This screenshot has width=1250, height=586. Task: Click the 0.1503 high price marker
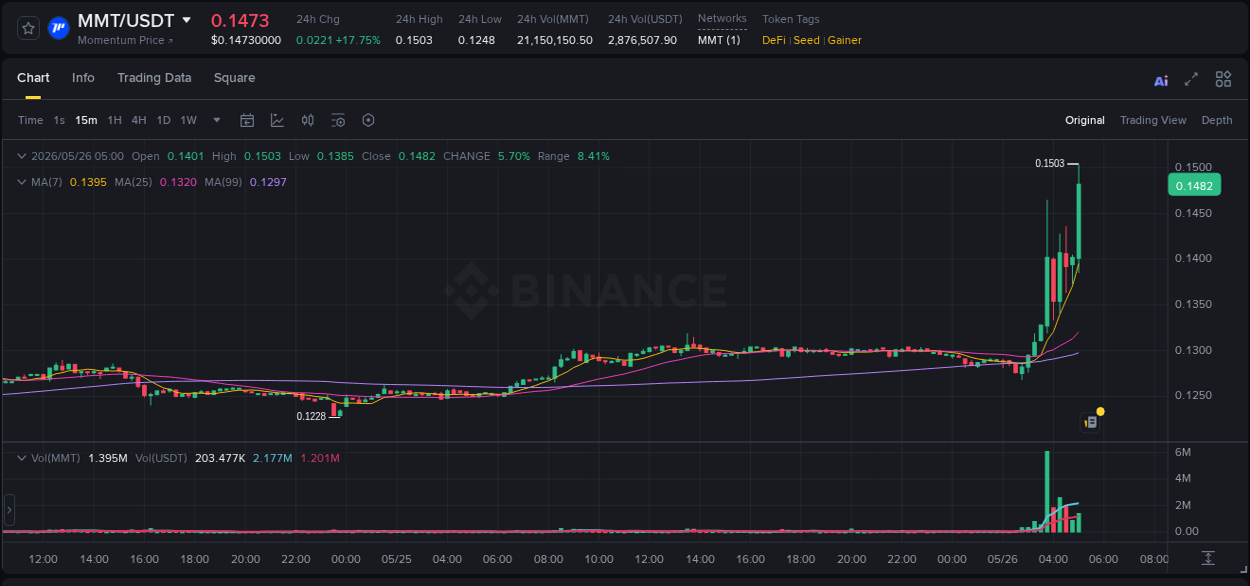(1049, 163)
